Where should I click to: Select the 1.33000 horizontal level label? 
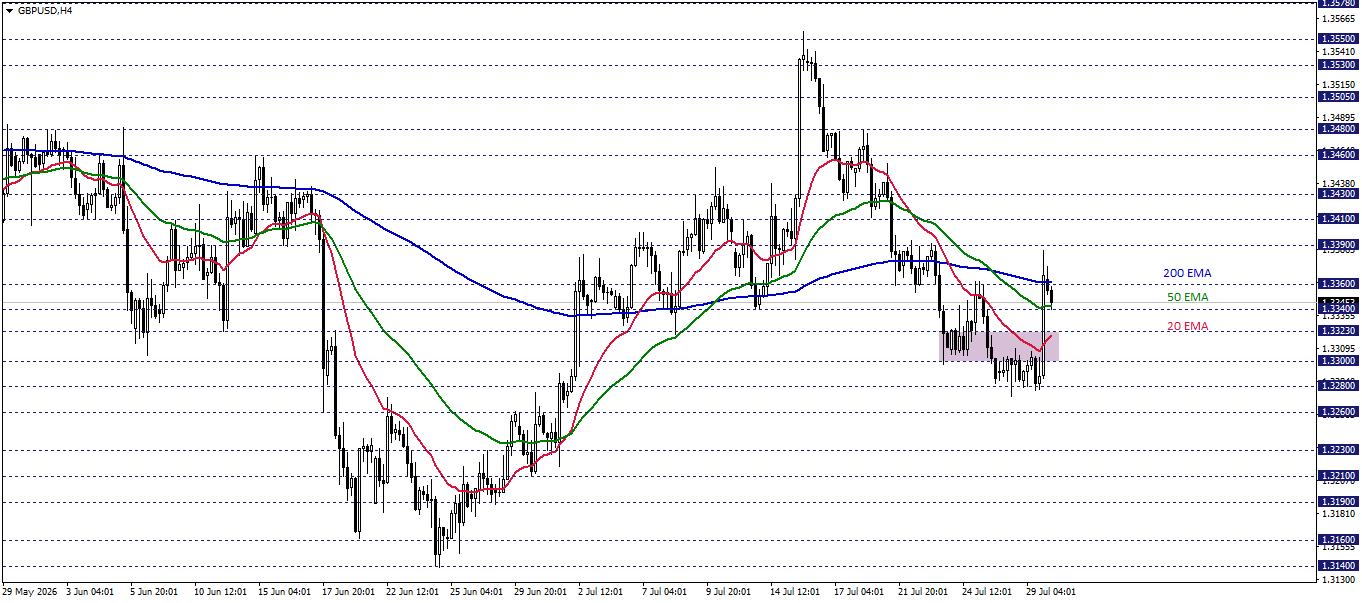tap(1338, 360)
